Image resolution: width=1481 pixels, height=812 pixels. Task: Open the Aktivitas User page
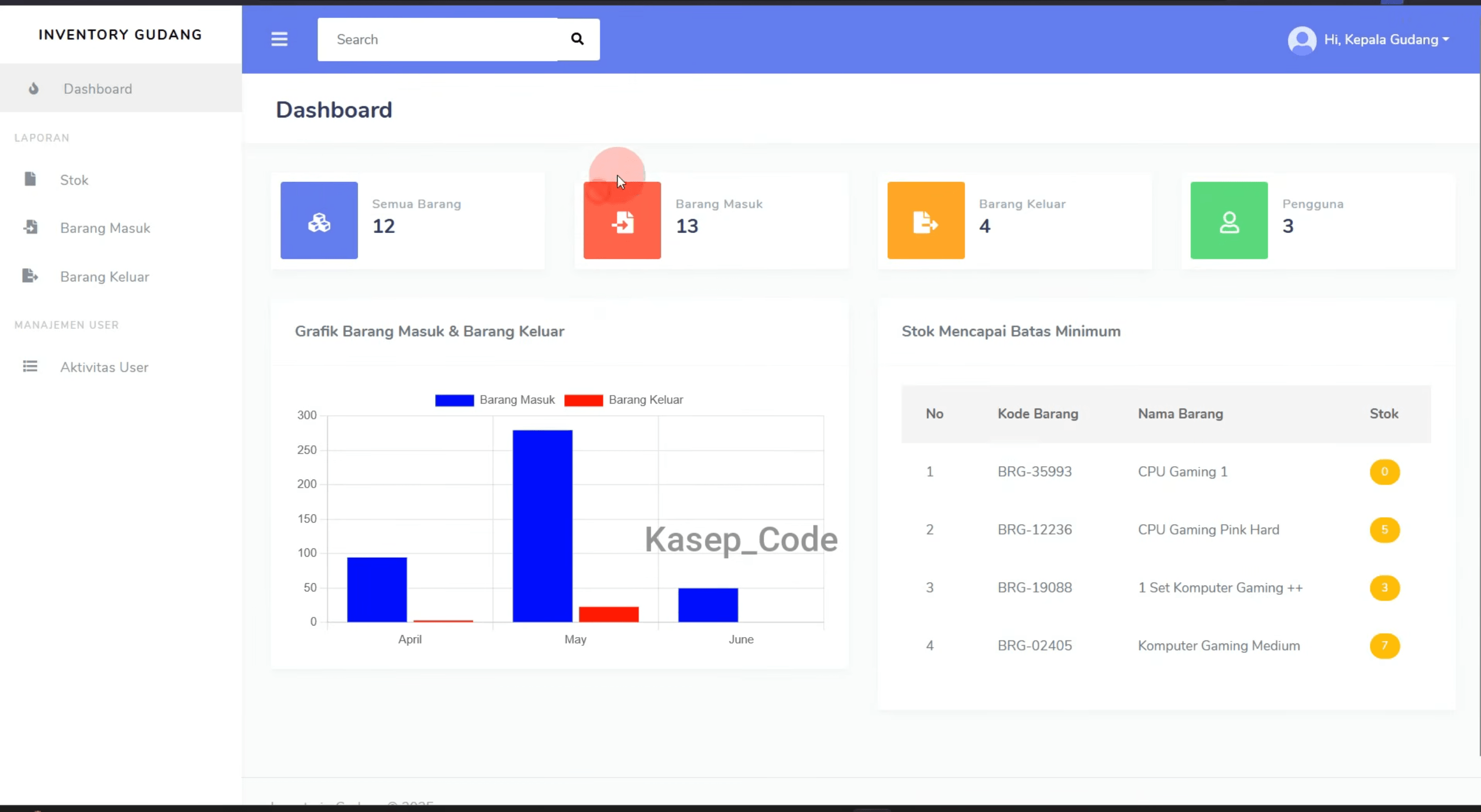coord(121,367)
